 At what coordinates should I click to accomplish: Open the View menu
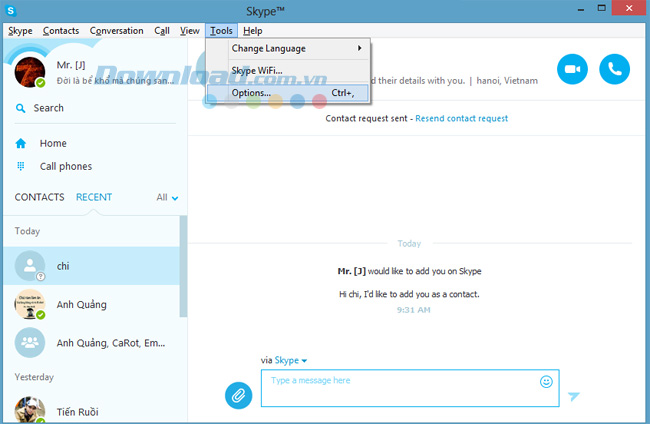coord(189,31)
